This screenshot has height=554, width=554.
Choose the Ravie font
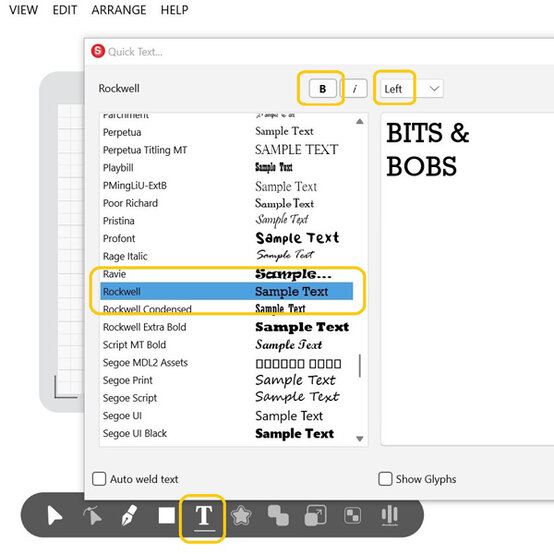(226, 274)
